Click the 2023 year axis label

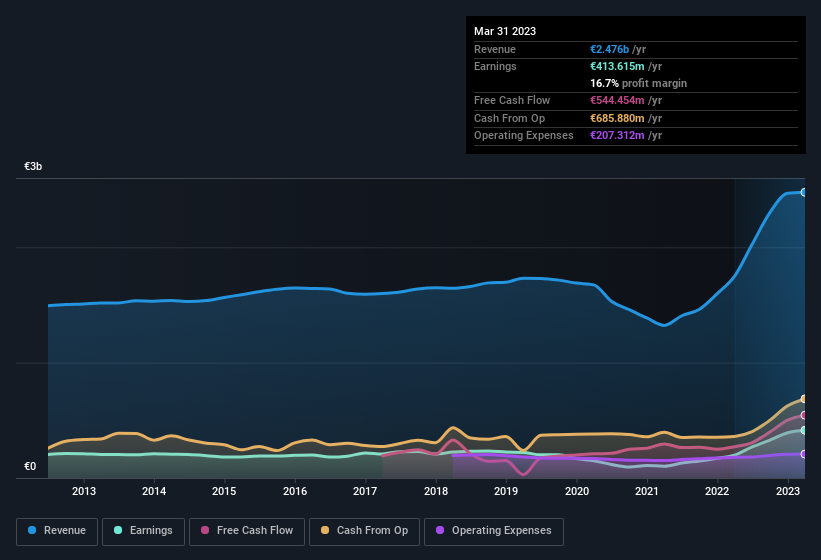(788, 491)
